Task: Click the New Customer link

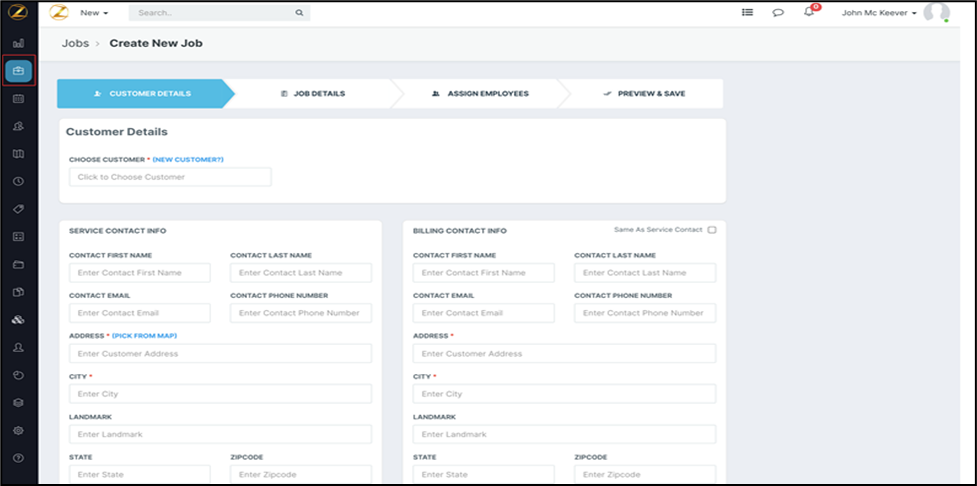Action: pos(188,159)
